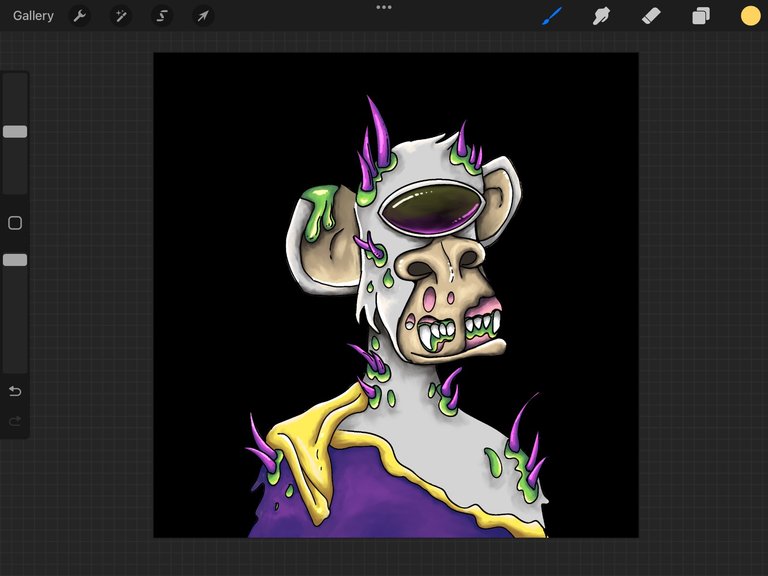This screenshot has width=768, height=576.
Task: Activate the Selection tool
Action: tap(162, 16)
